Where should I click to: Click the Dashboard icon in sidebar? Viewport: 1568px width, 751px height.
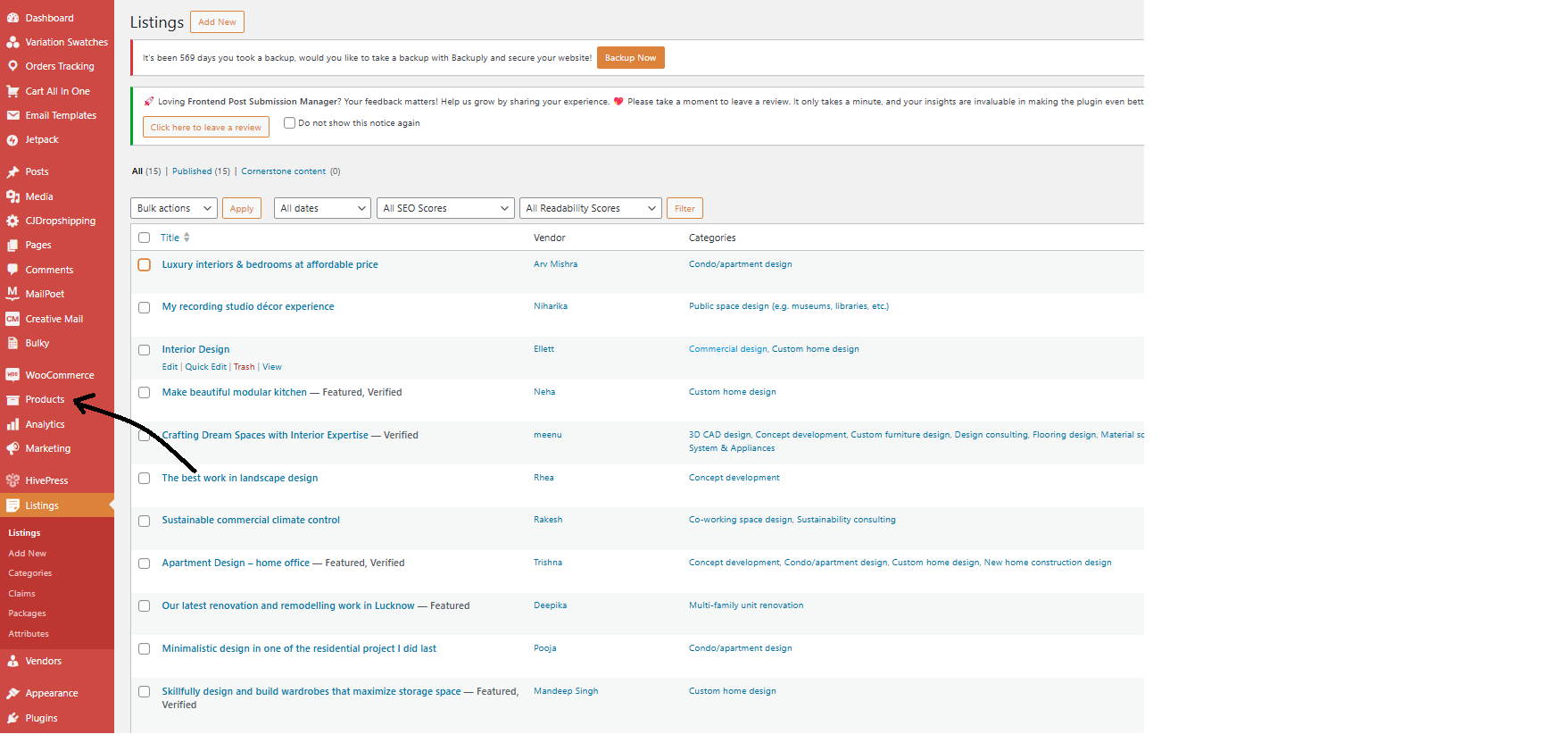(x=12, y=18)
